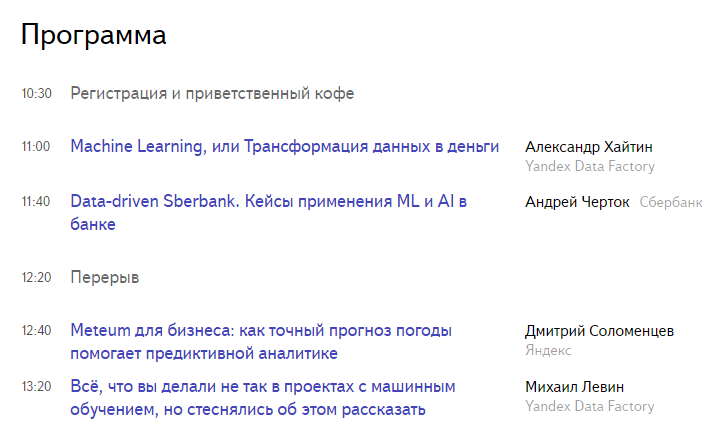Click Yandex Data Factory under Александр Хайтин
The width and height of the screenshot is (724, 439).
click(589, 167)
